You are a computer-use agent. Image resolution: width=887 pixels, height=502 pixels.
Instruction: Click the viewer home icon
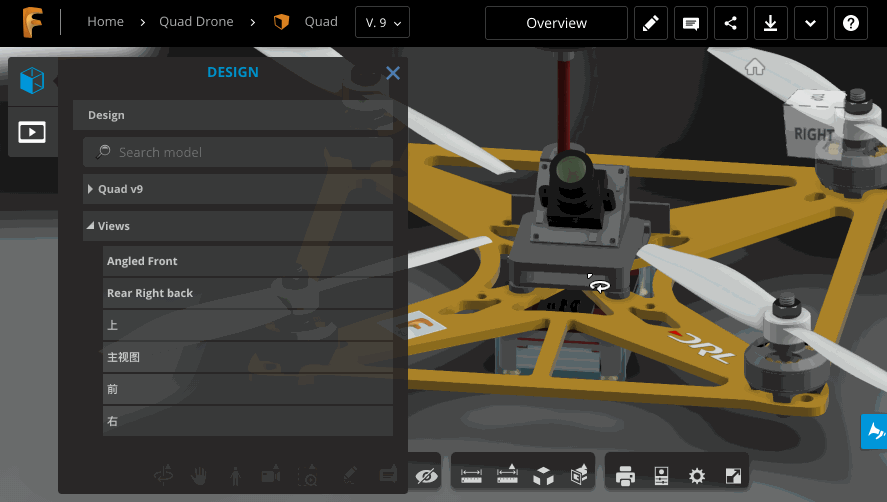755,67
